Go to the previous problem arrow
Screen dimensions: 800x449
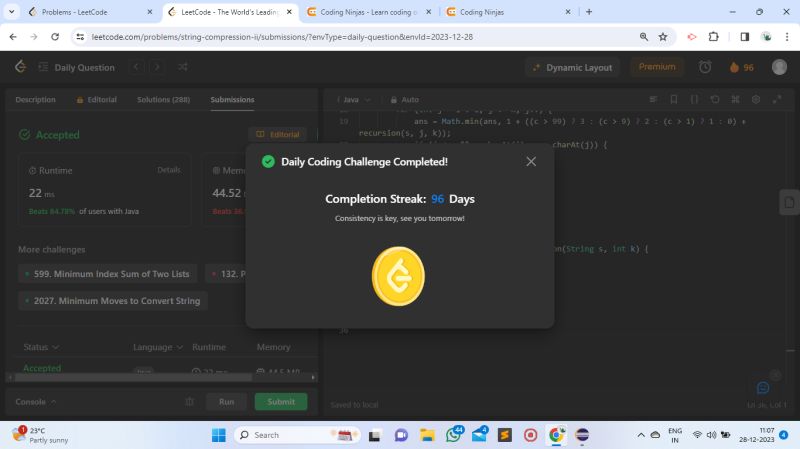(136, 67)
